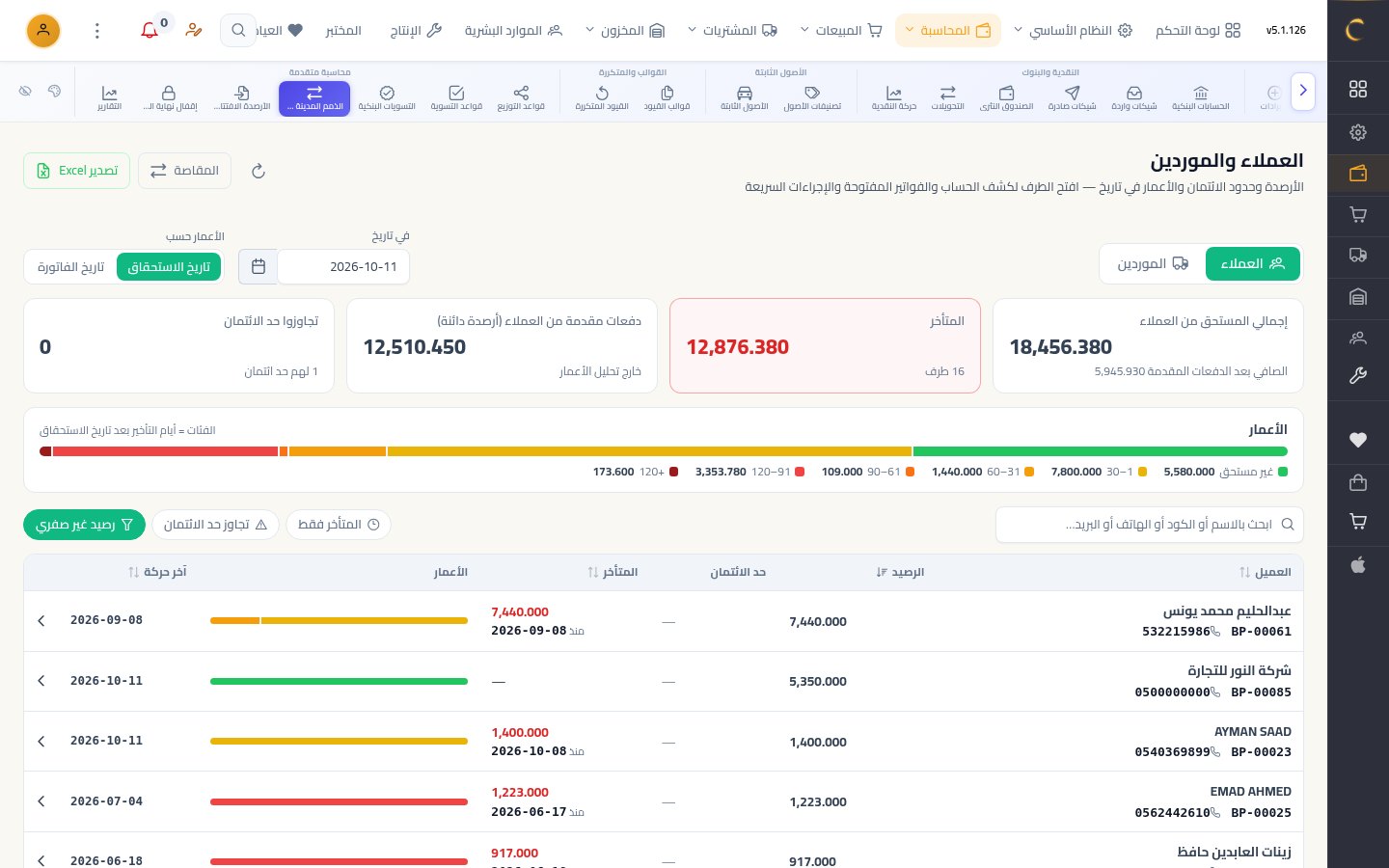Expand the inventory (المخزون) menu dropdown
This screenshot has width=1389, height=868.
click(x=625, y=31)
